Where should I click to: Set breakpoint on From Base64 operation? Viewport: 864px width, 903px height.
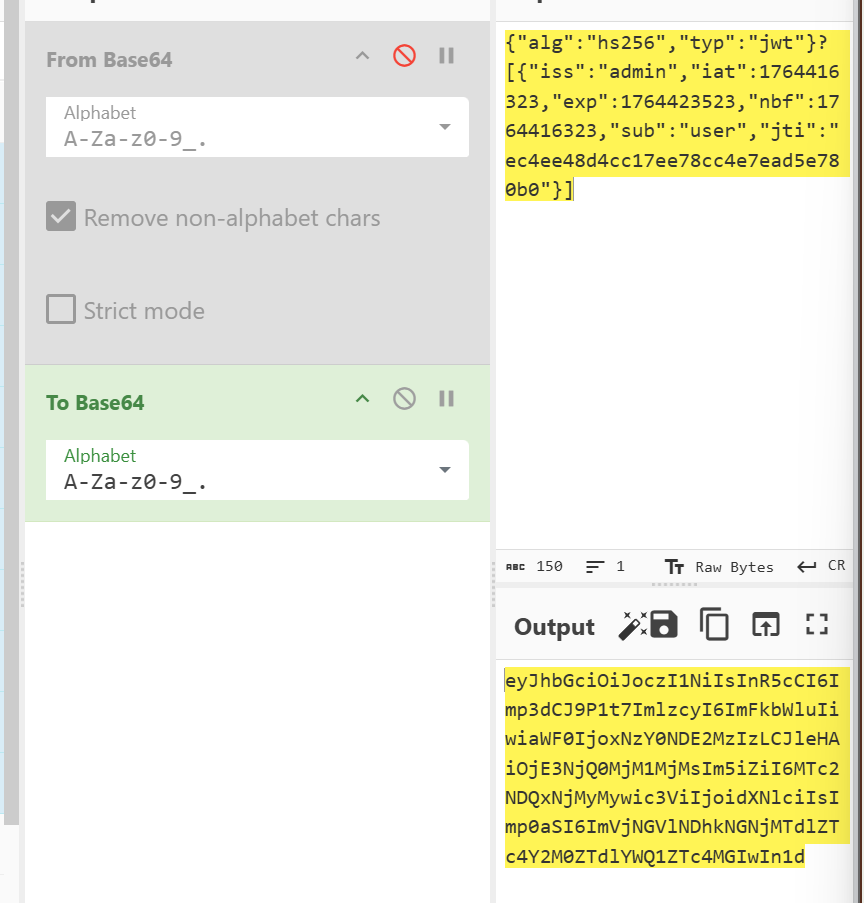click(x=447, y=56)
